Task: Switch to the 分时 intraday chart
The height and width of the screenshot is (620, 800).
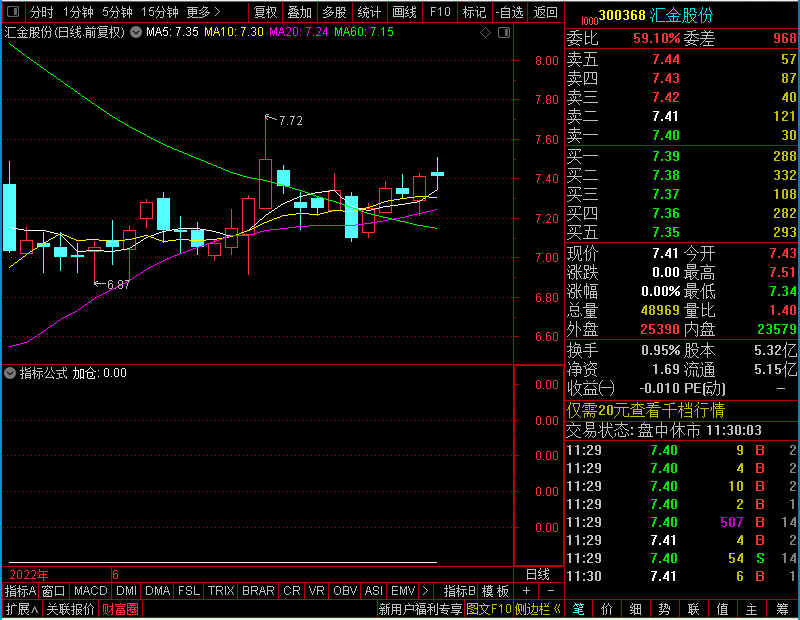Action: (41, 12)
